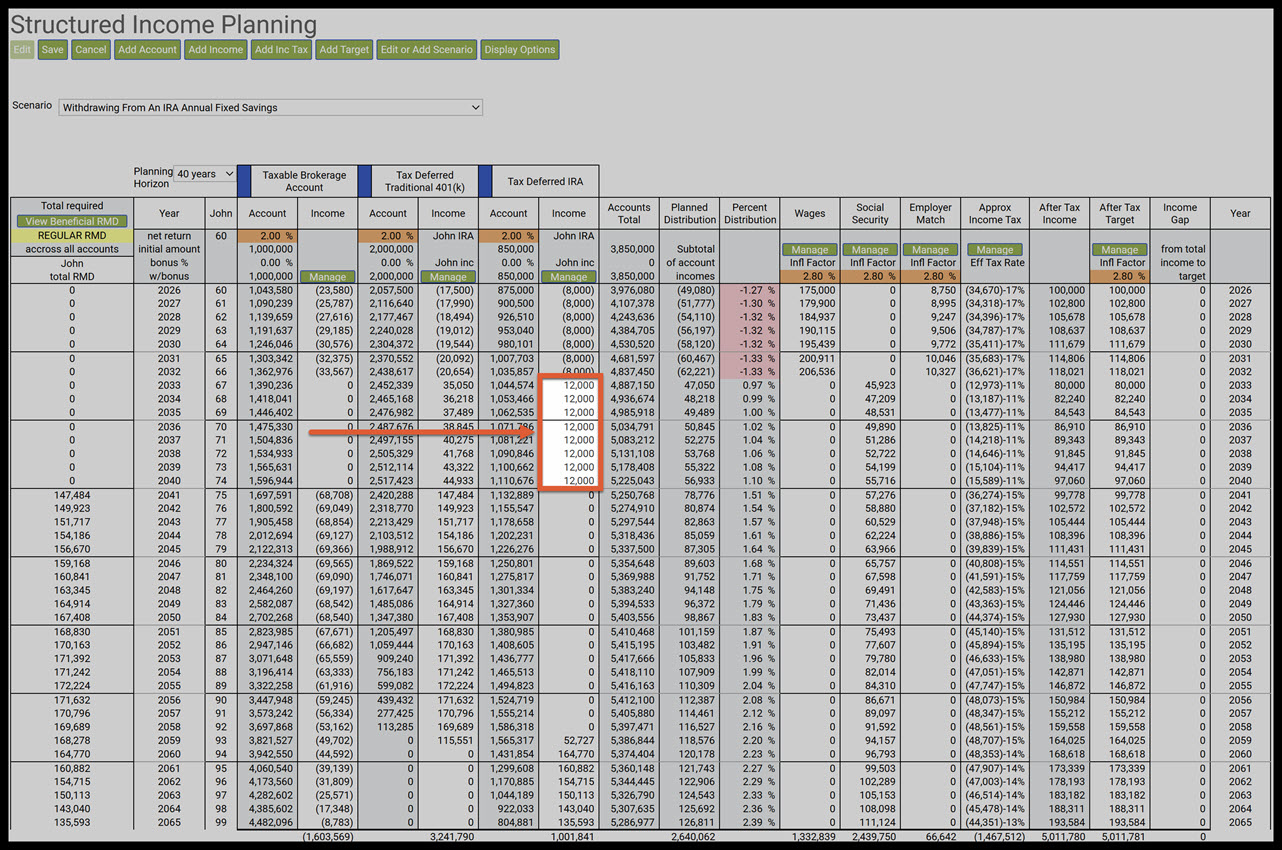Click Manage in the Employer Match column
Screen dimensions: 1282x850
point(930,250)
